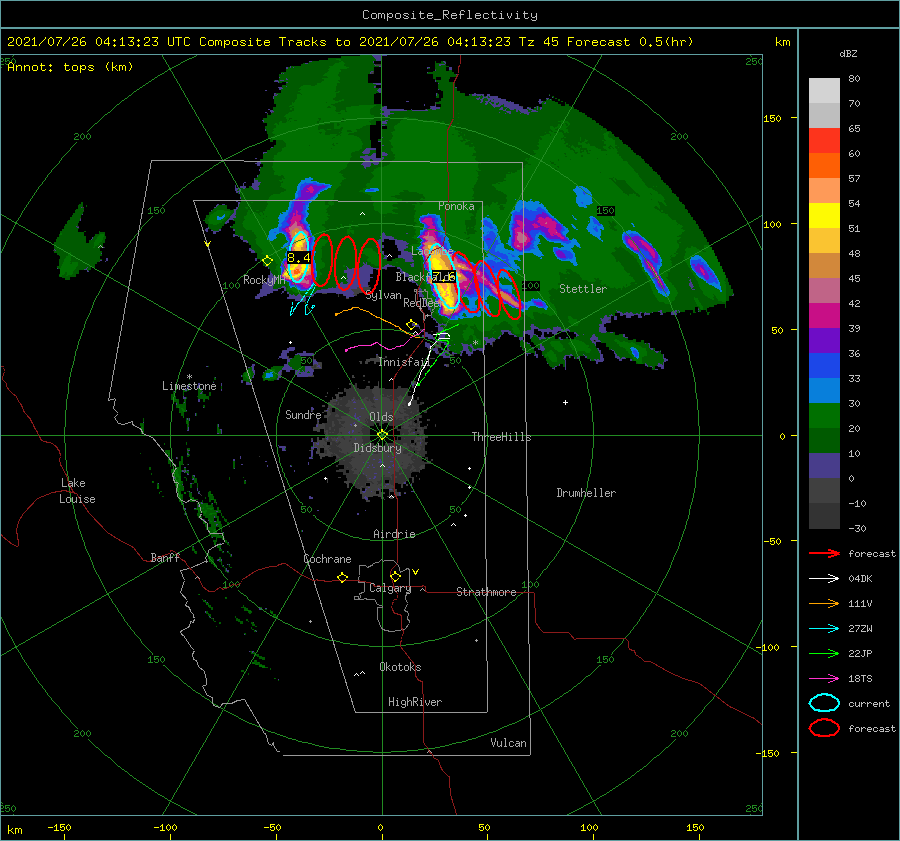This screenshot has width=900, height=841.
Task: Click the Innisfail city label
Action: click(404, 362)
